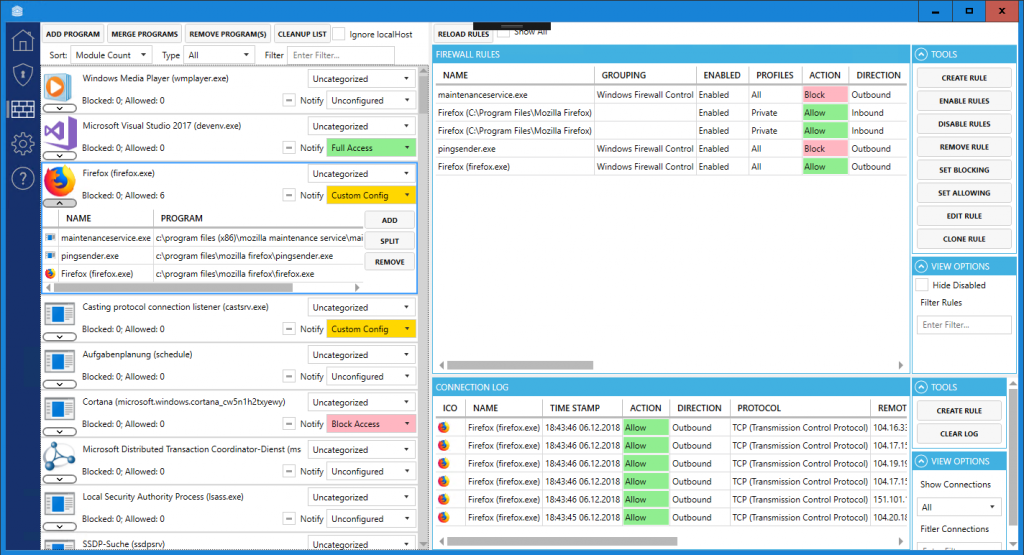
Task: Open the Type All dropdown
Action: coord(219,55)
